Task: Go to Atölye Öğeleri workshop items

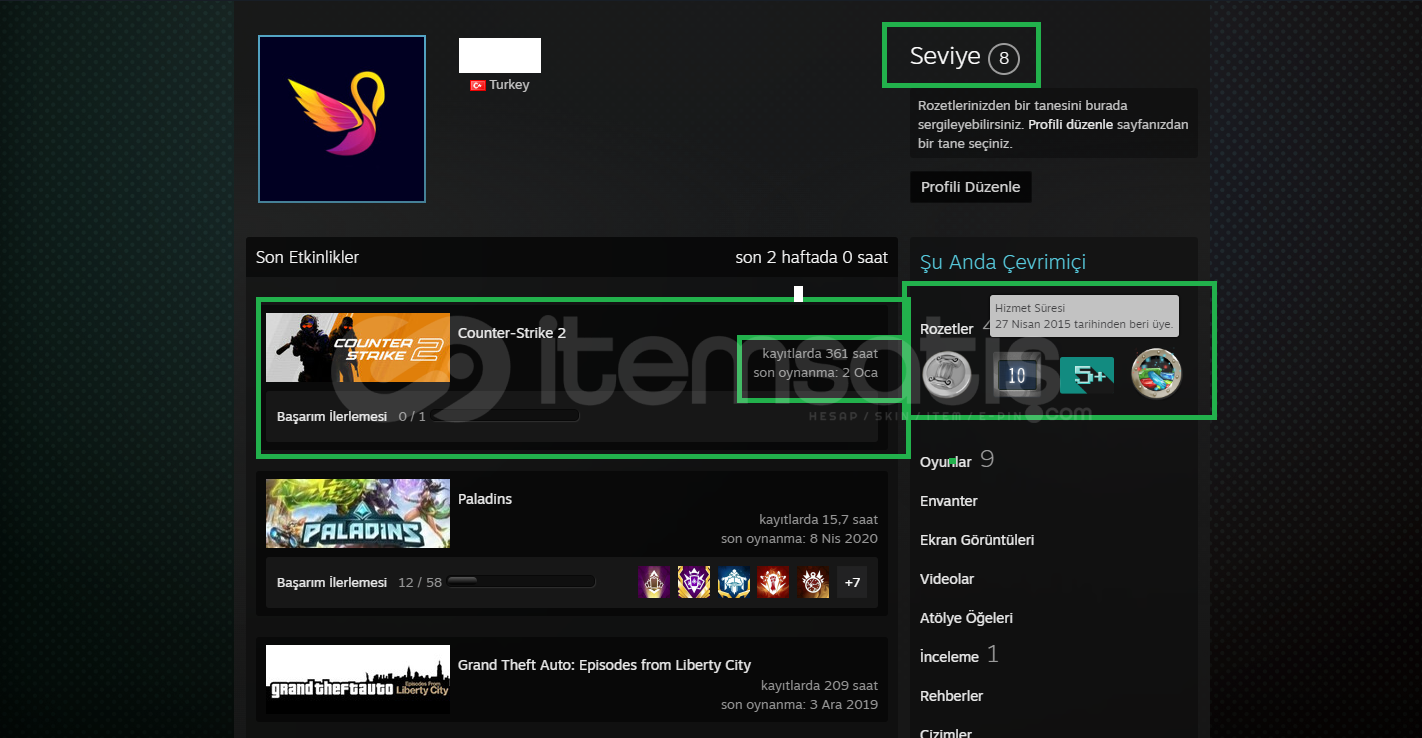Action: (x=966, y=618)
